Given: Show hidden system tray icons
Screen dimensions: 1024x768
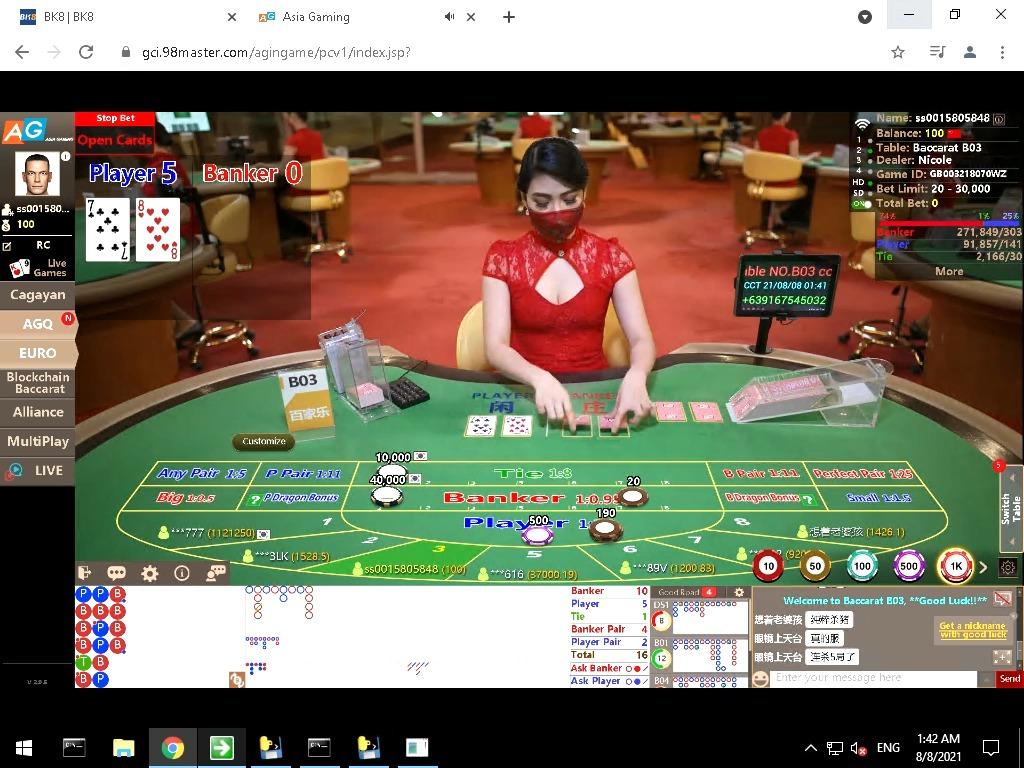Looking at the screenshot, I should 810,748.
